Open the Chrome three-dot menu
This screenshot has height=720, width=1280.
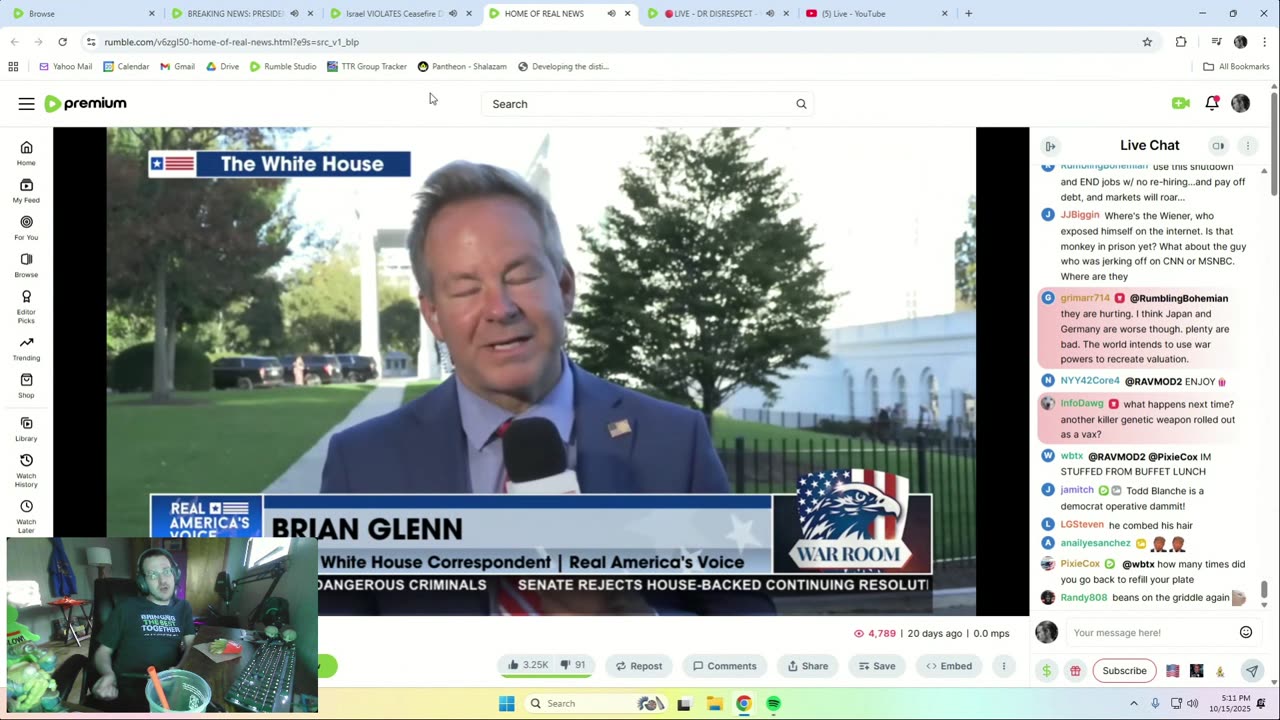tap(1265, 42)
